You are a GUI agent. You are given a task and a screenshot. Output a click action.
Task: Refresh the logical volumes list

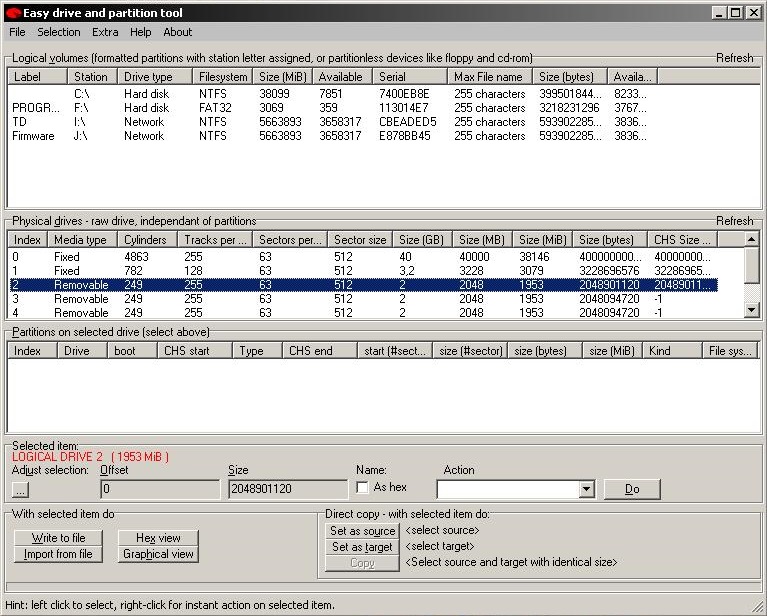[x=734, y=58]
